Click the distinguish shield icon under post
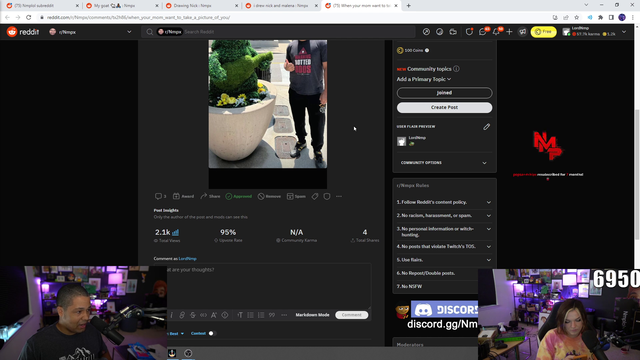The width and height of the screenshot is (640, 360). pos(327,196)
